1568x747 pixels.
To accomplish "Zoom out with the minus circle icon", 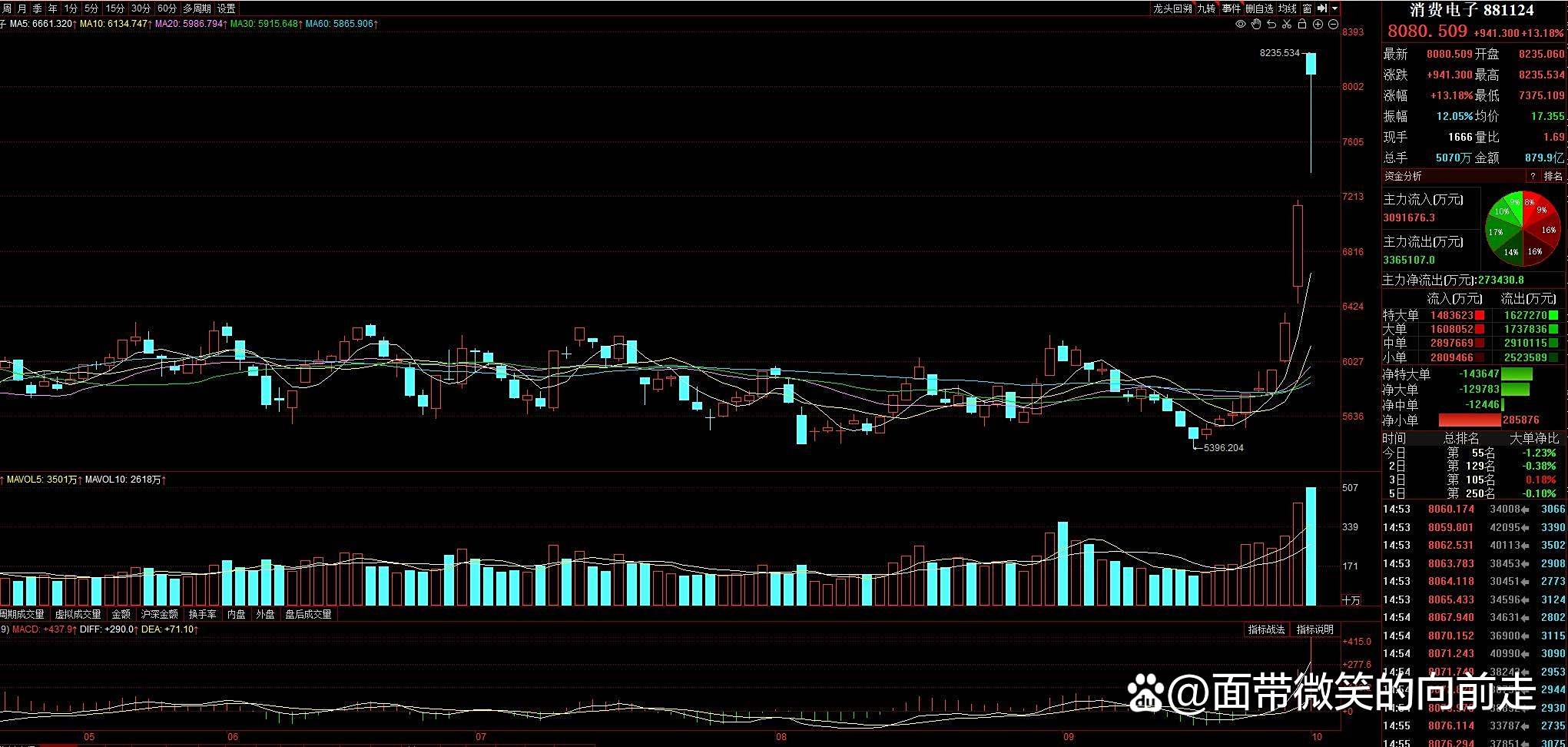I will click(x=1333, y=25).
